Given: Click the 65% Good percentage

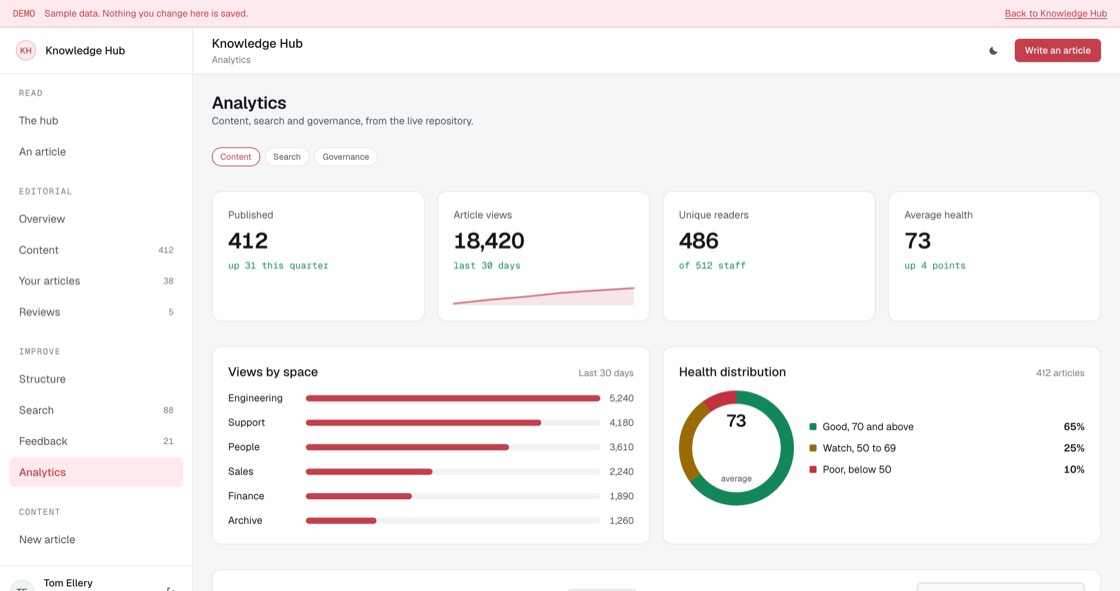Looking at the screenshot, I should coord(1074,427).
